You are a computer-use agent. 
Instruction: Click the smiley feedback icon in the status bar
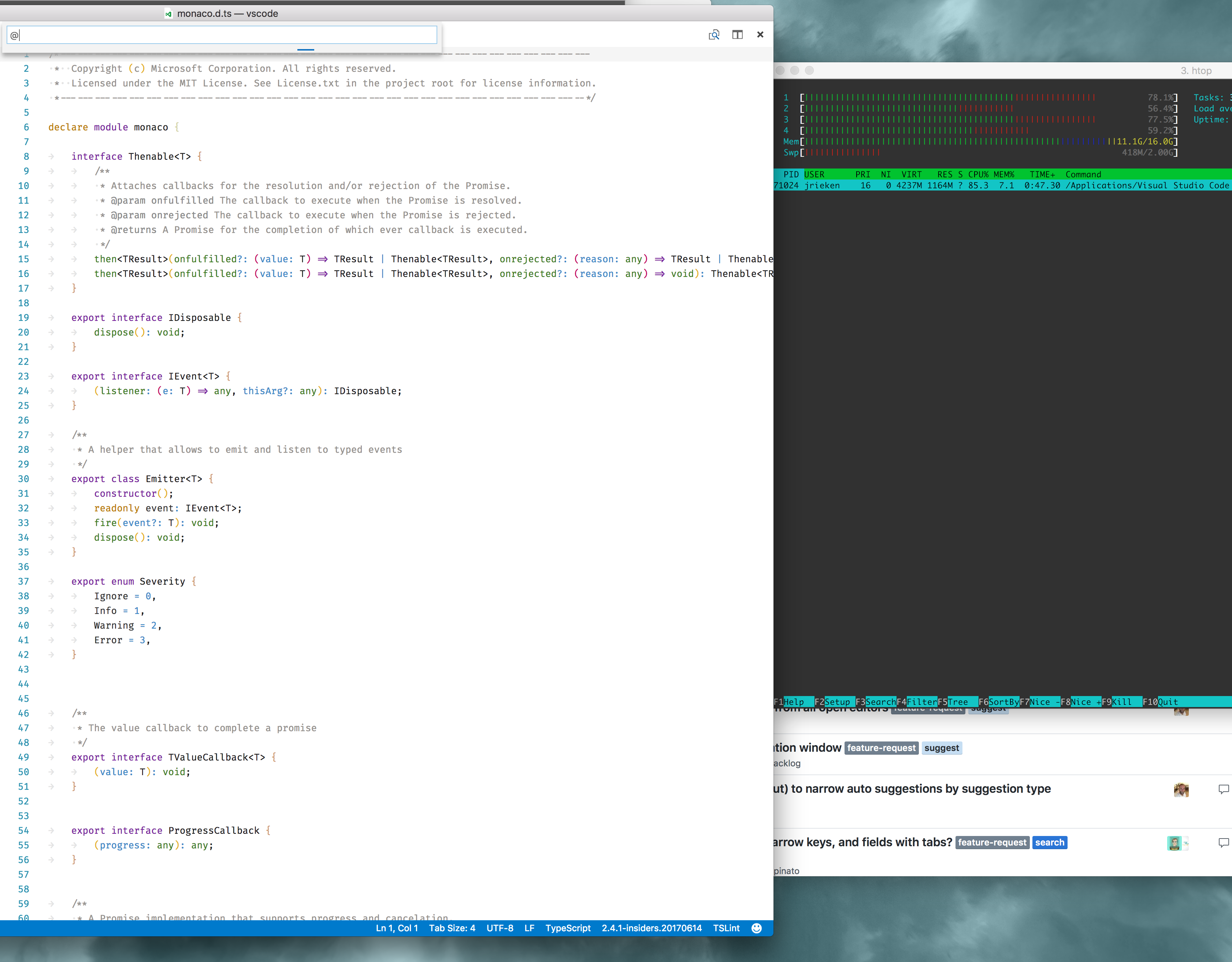(x=756, y=928)
